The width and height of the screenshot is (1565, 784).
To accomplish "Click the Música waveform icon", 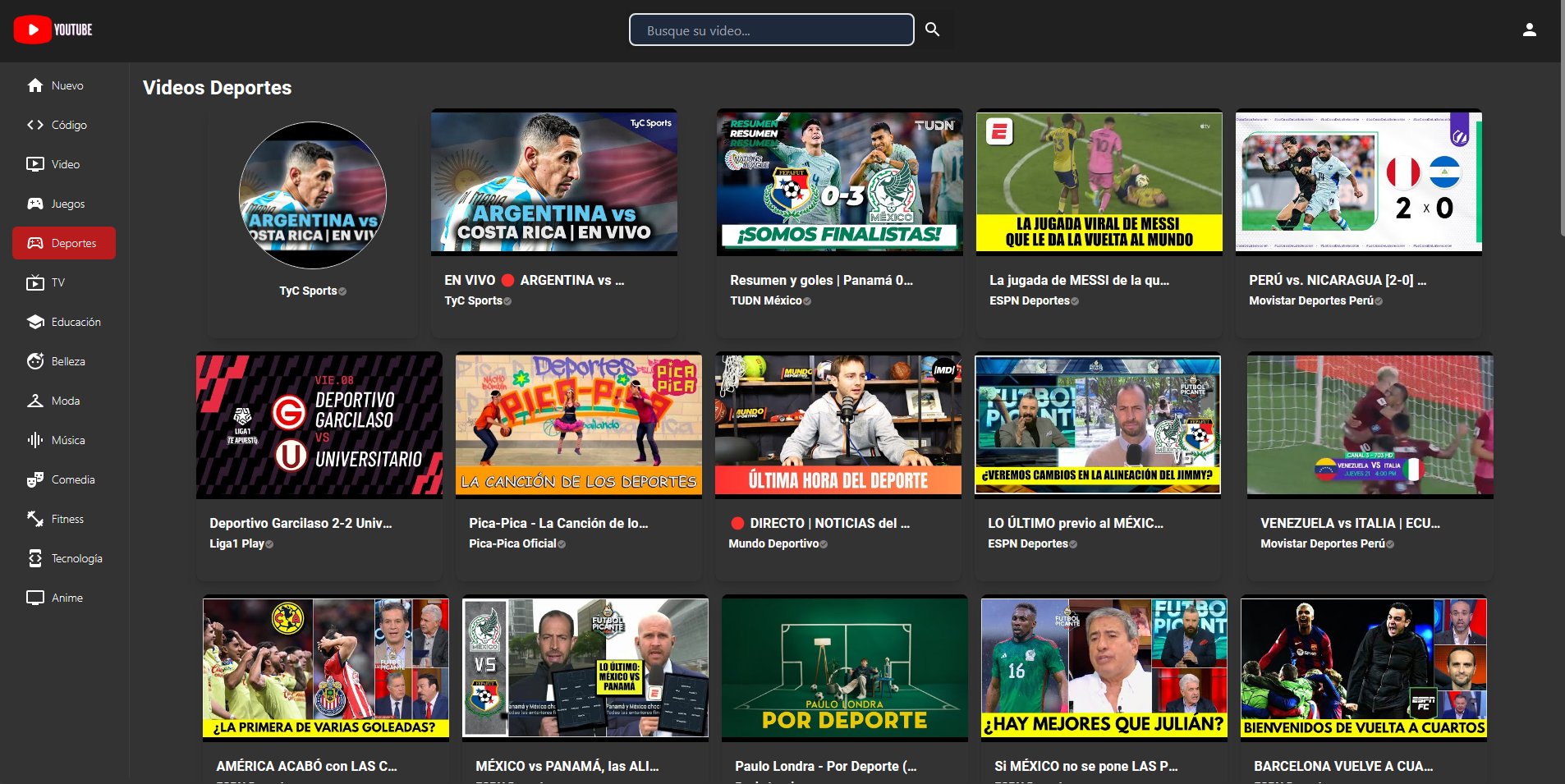I will coord(35,440).
